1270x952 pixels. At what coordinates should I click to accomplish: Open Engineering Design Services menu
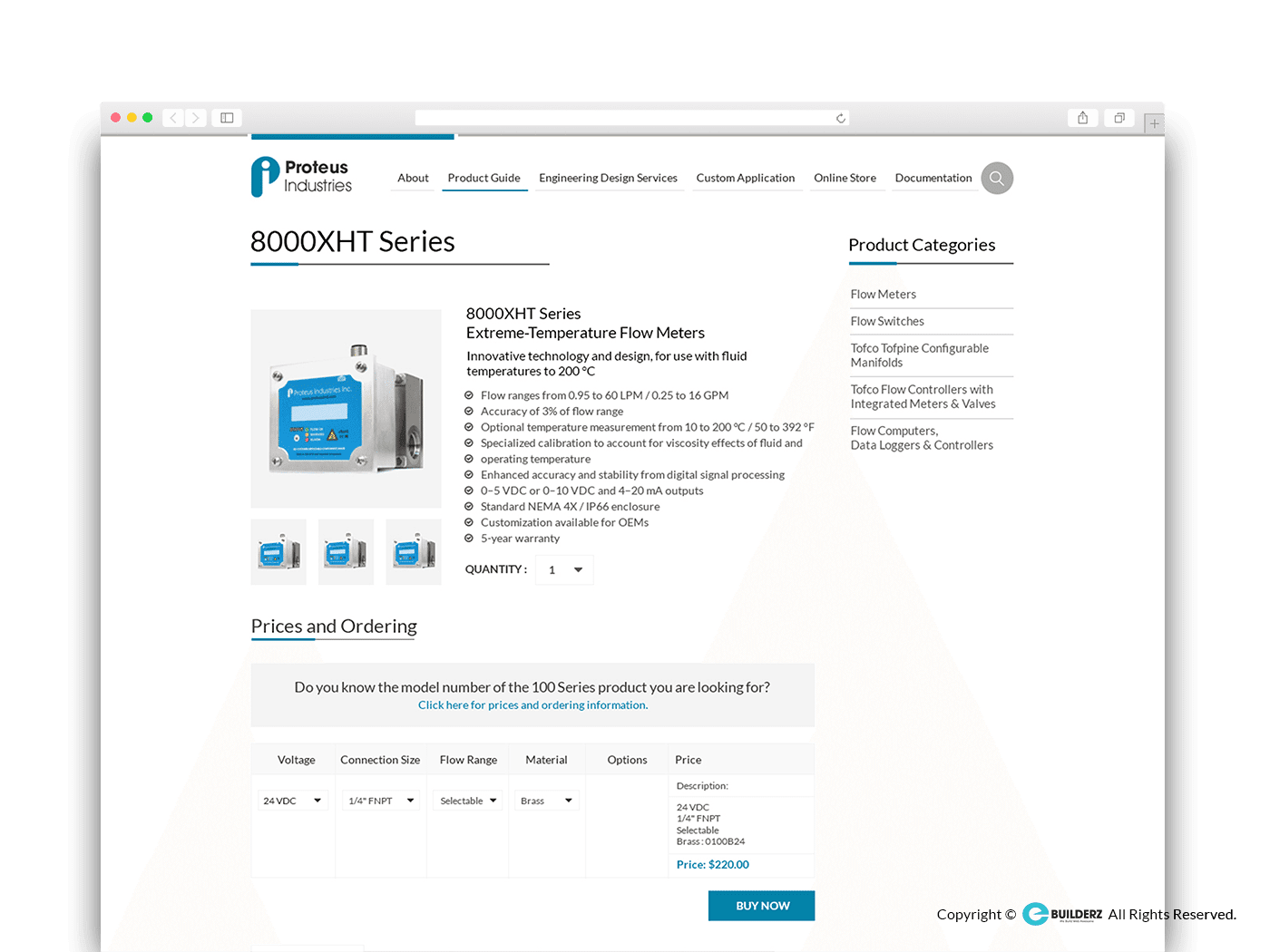(608, 178)
